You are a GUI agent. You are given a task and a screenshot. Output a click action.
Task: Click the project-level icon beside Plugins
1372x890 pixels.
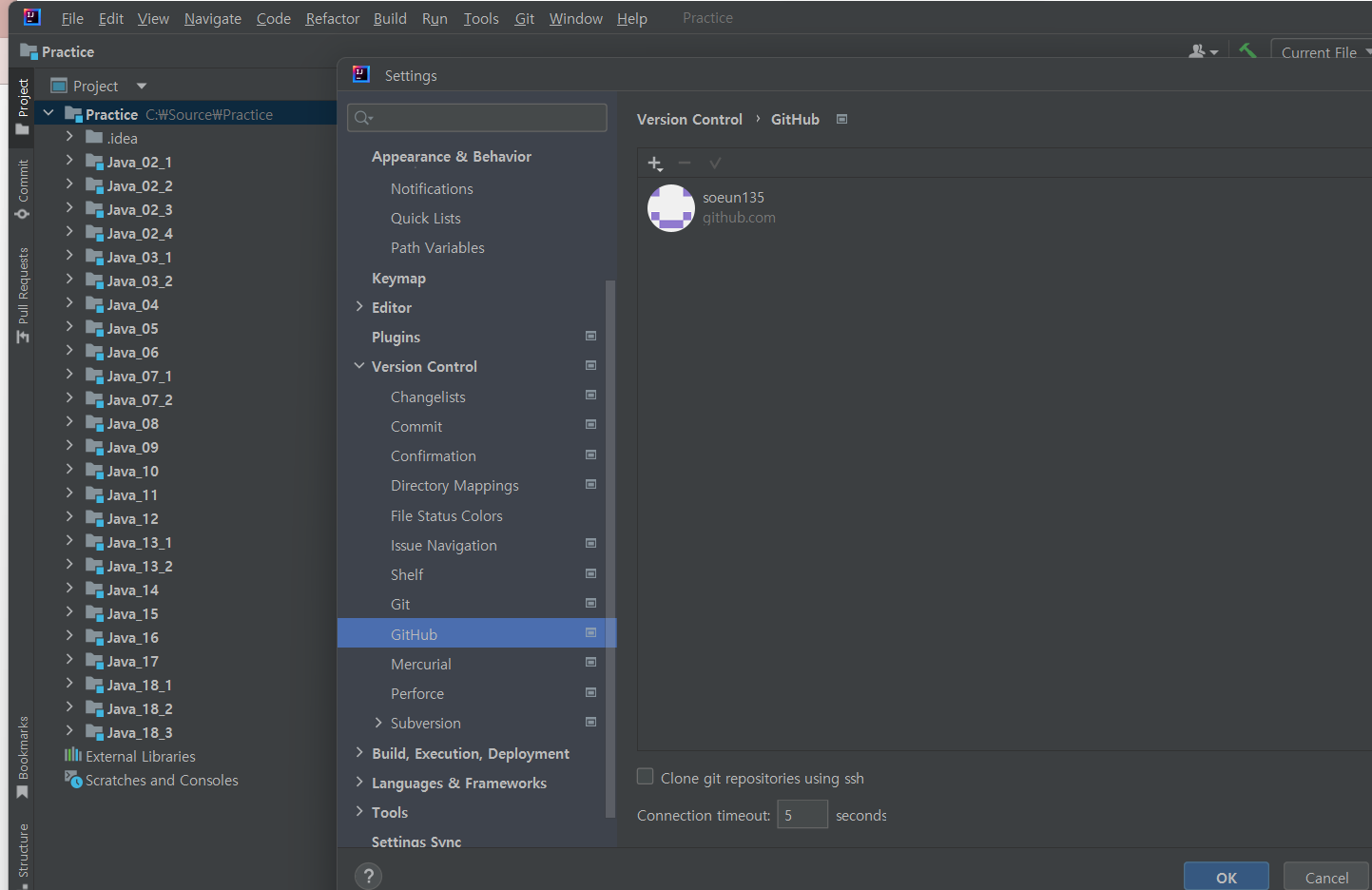point(590,336)
